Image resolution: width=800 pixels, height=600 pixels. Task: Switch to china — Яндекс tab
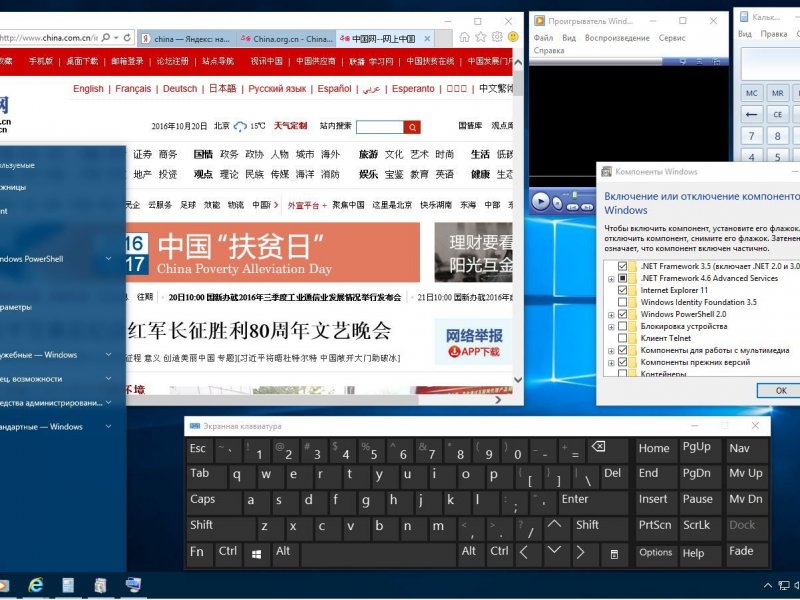coord(186,39)
